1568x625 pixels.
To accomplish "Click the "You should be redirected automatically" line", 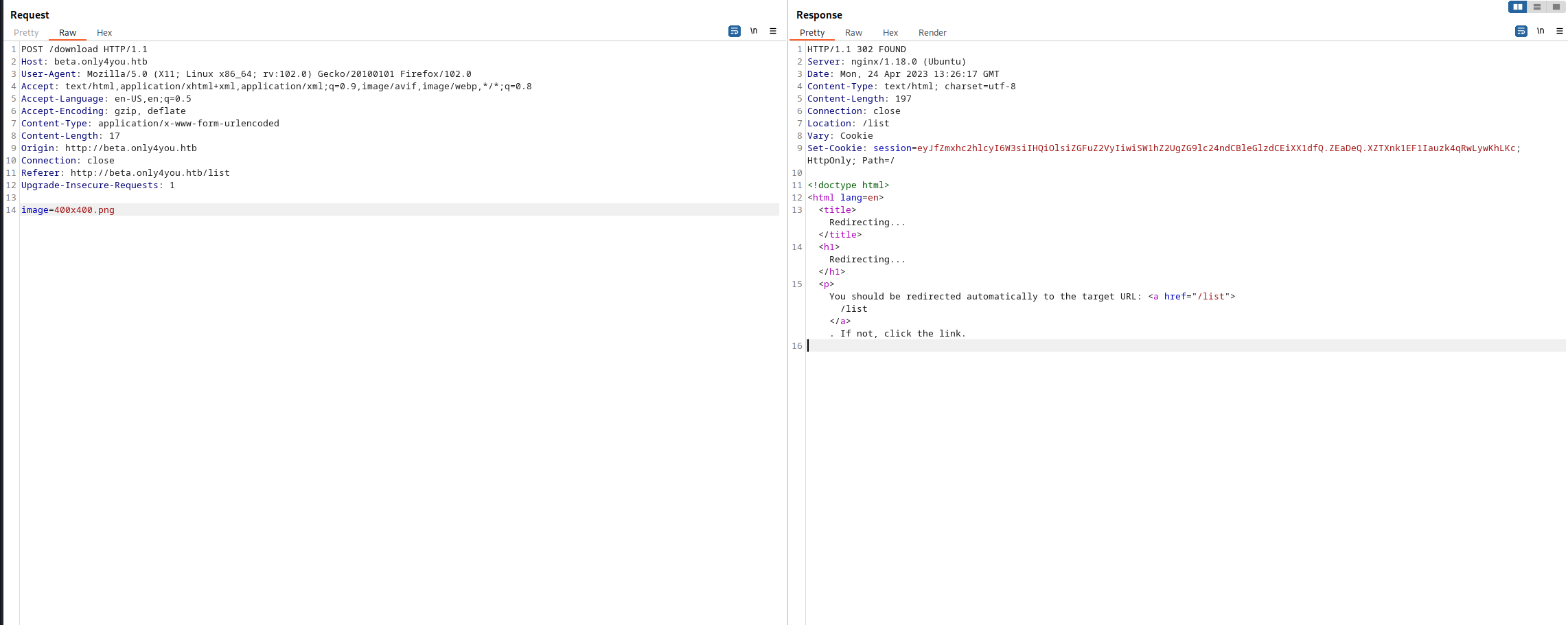I will 1033,297.
